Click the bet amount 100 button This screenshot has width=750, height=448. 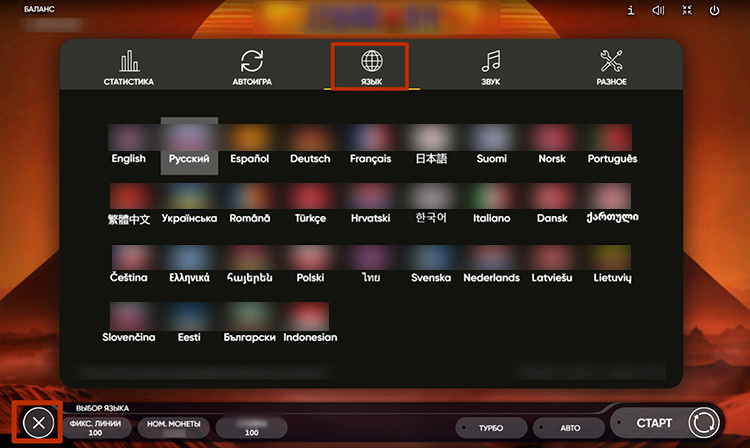(252, 427)
